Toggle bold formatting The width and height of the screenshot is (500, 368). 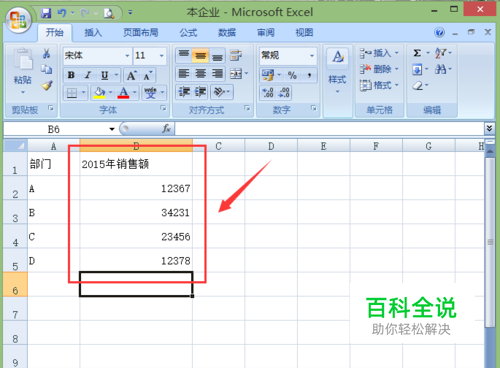(x=71, y=75)
